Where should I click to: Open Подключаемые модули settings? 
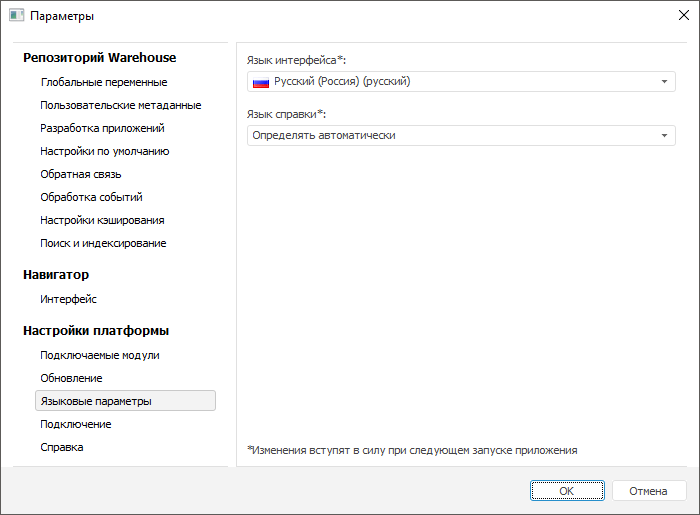point(100,355)
